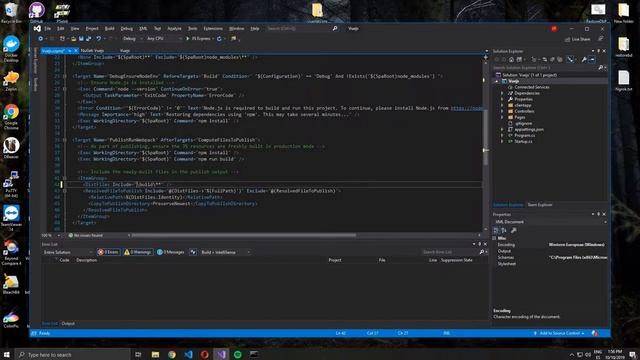Click the Windows Start button
The image size is (640, 360).
click(x=7, y=354)
